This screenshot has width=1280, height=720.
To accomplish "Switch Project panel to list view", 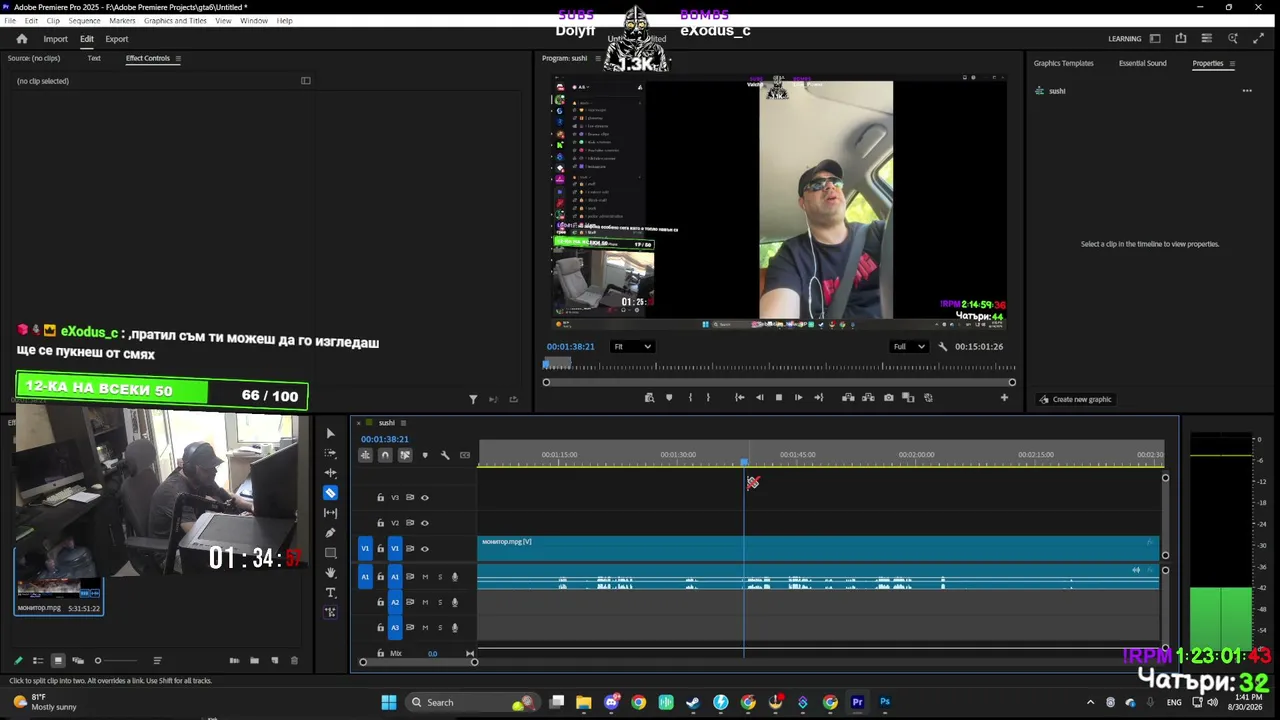I will coord(38,661).
